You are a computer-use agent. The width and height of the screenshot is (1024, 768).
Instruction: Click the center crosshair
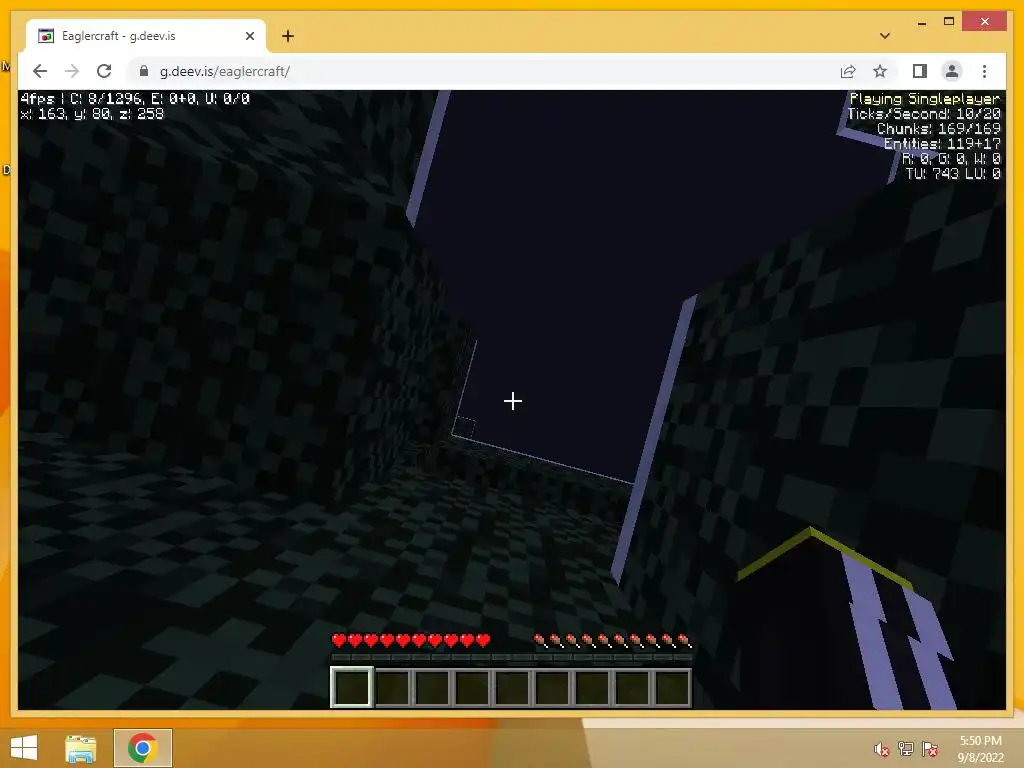tap(513, 401)
